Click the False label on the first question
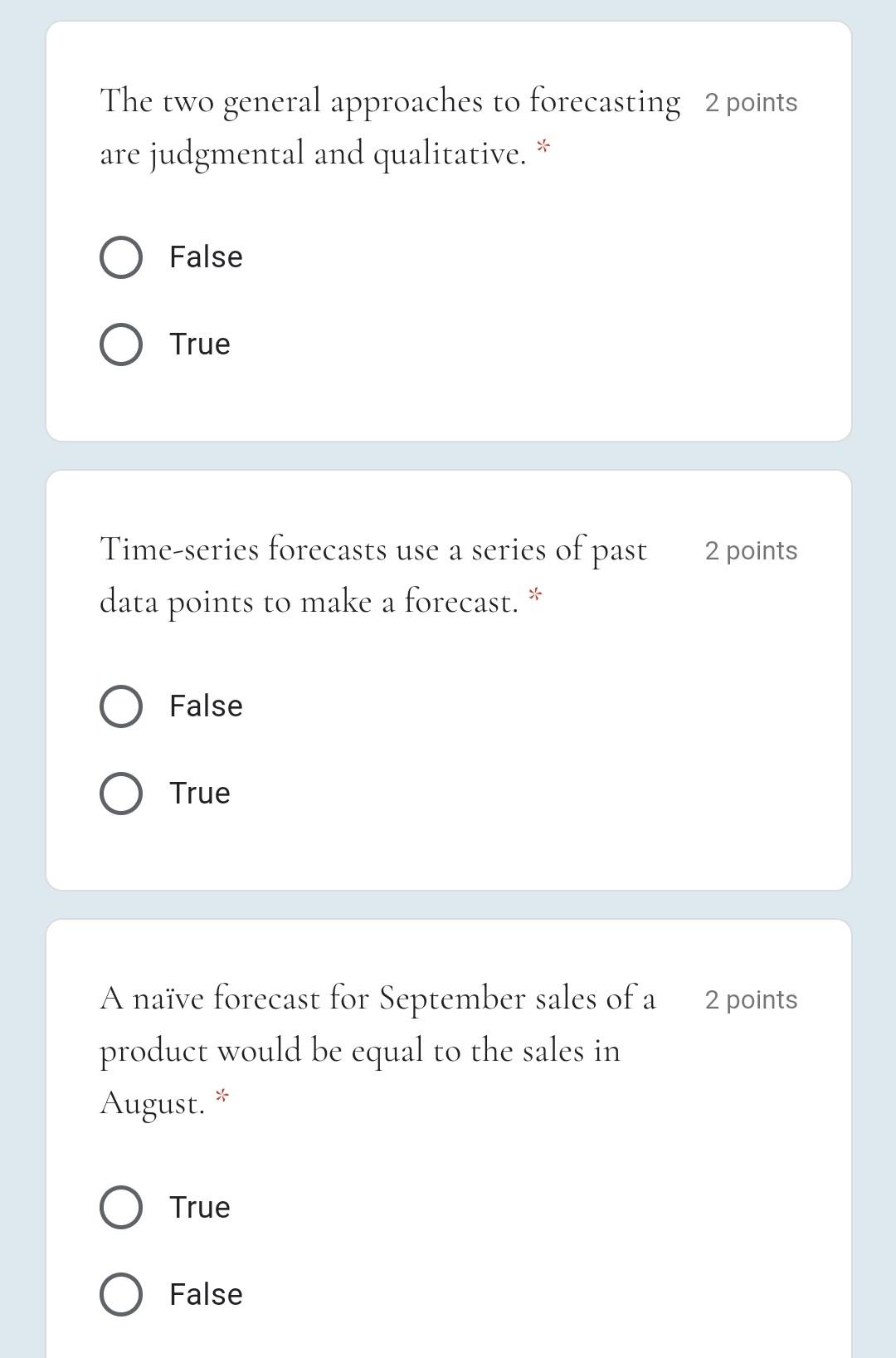Screen dimensions: 896x1358 pos(204,257)
